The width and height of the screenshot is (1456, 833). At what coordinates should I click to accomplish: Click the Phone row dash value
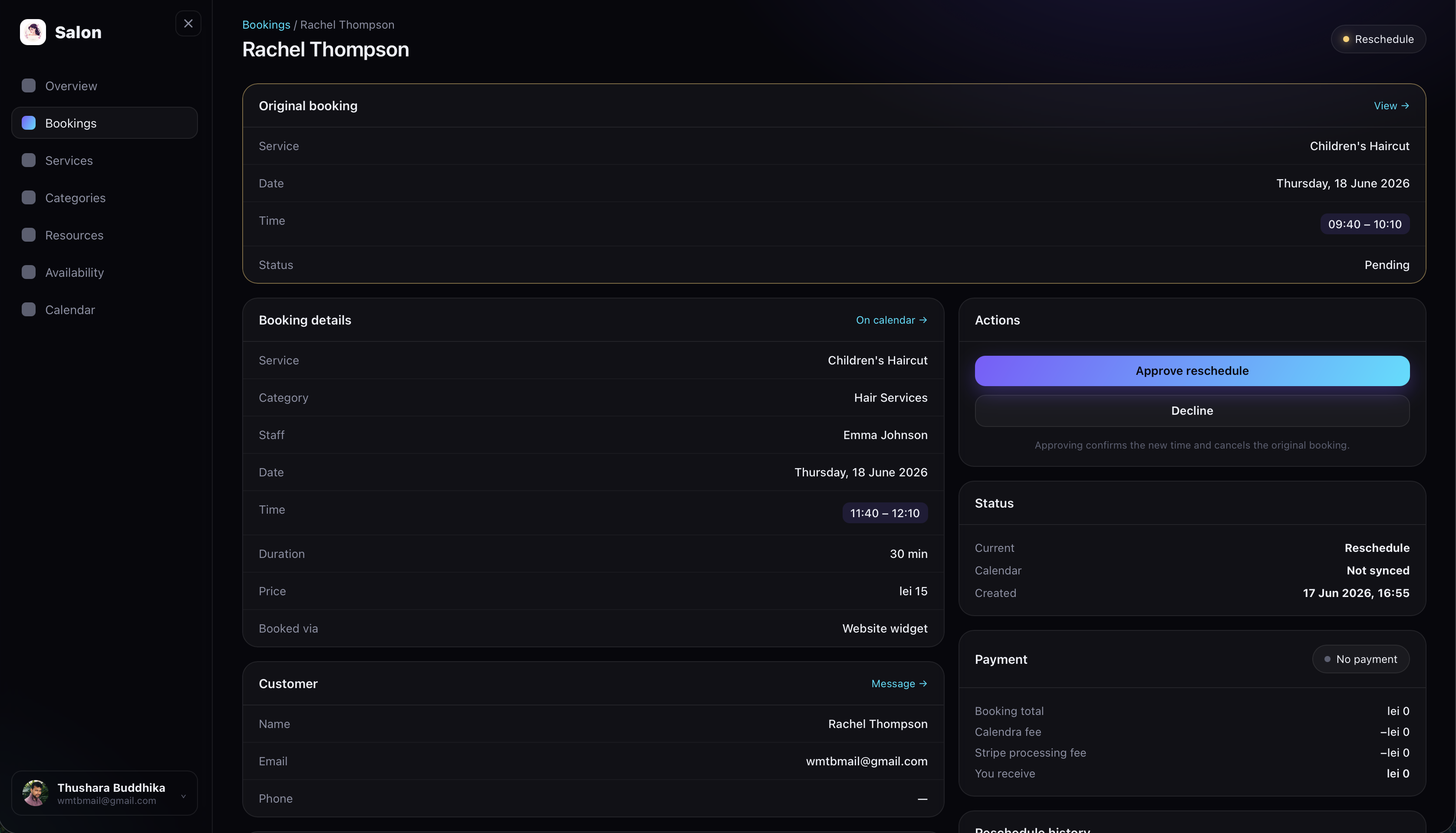tap(922, 799)
